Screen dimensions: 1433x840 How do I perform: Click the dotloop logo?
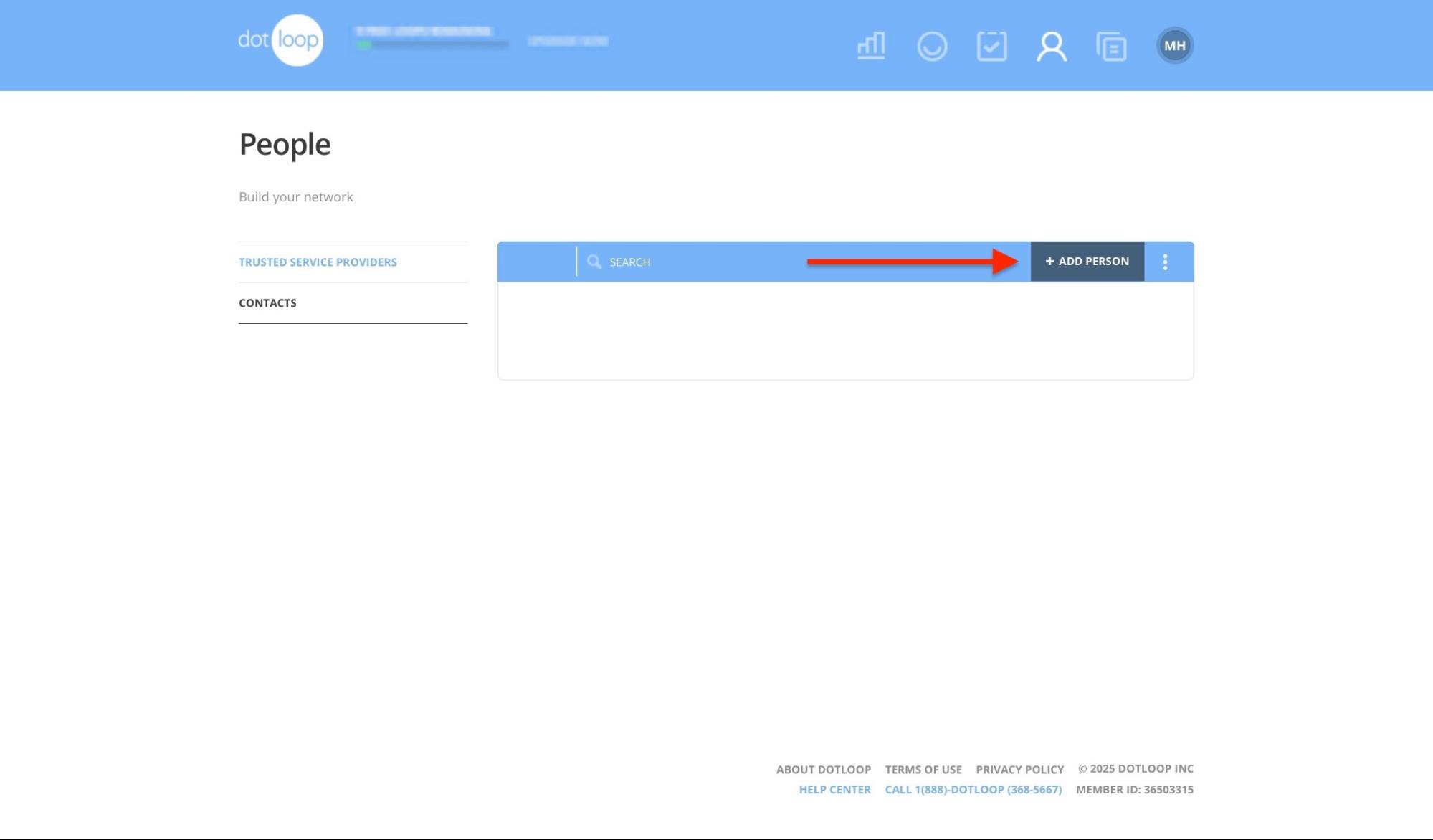[280, 39]
